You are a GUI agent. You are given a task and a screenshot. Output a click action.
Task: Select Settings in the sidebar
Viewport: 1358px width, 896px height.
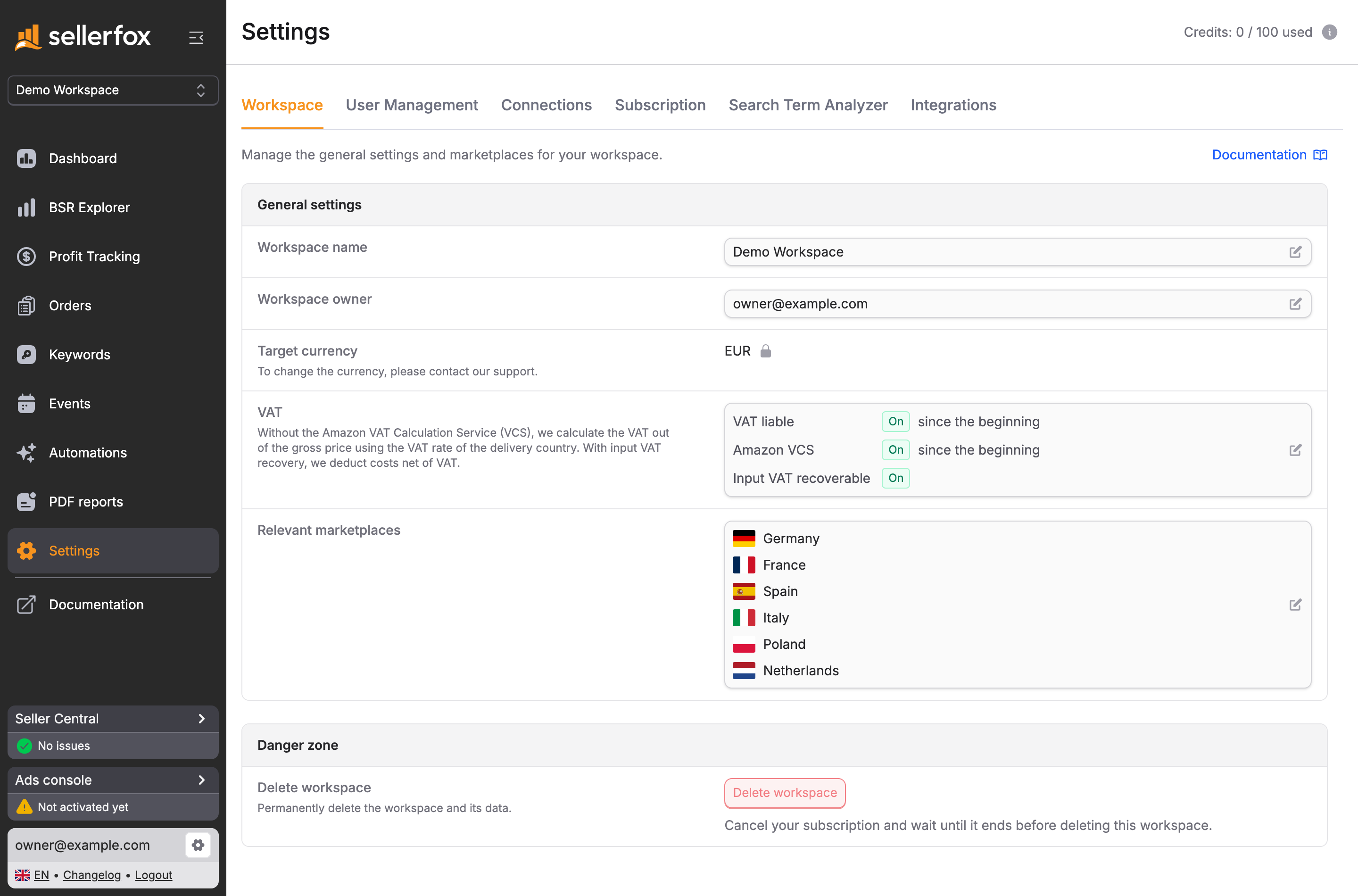click(x=113, y=551)
